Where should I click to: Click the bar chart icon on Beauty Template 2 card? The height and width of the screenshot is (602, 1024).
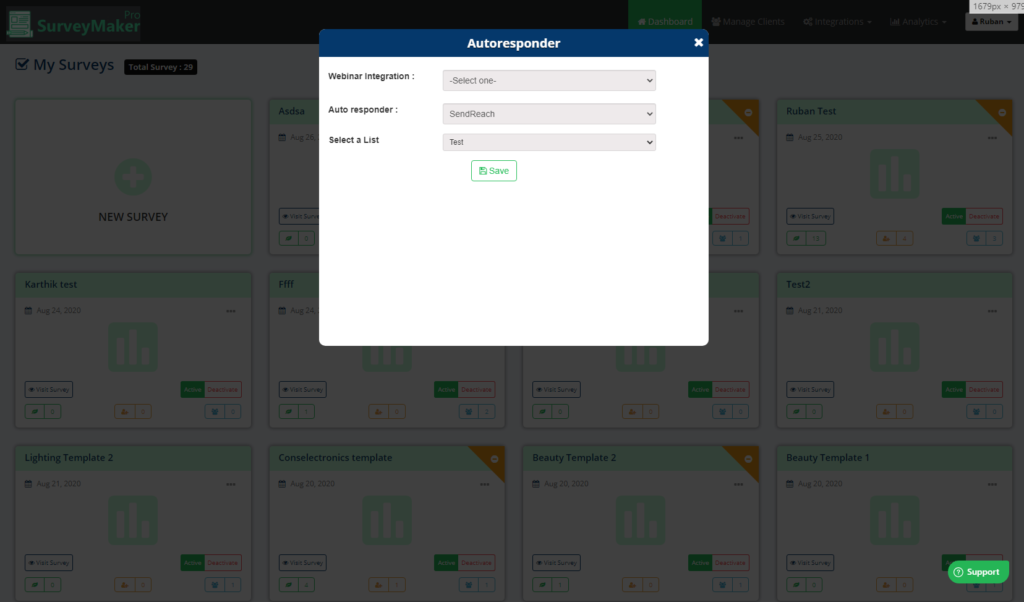[641, 520]
